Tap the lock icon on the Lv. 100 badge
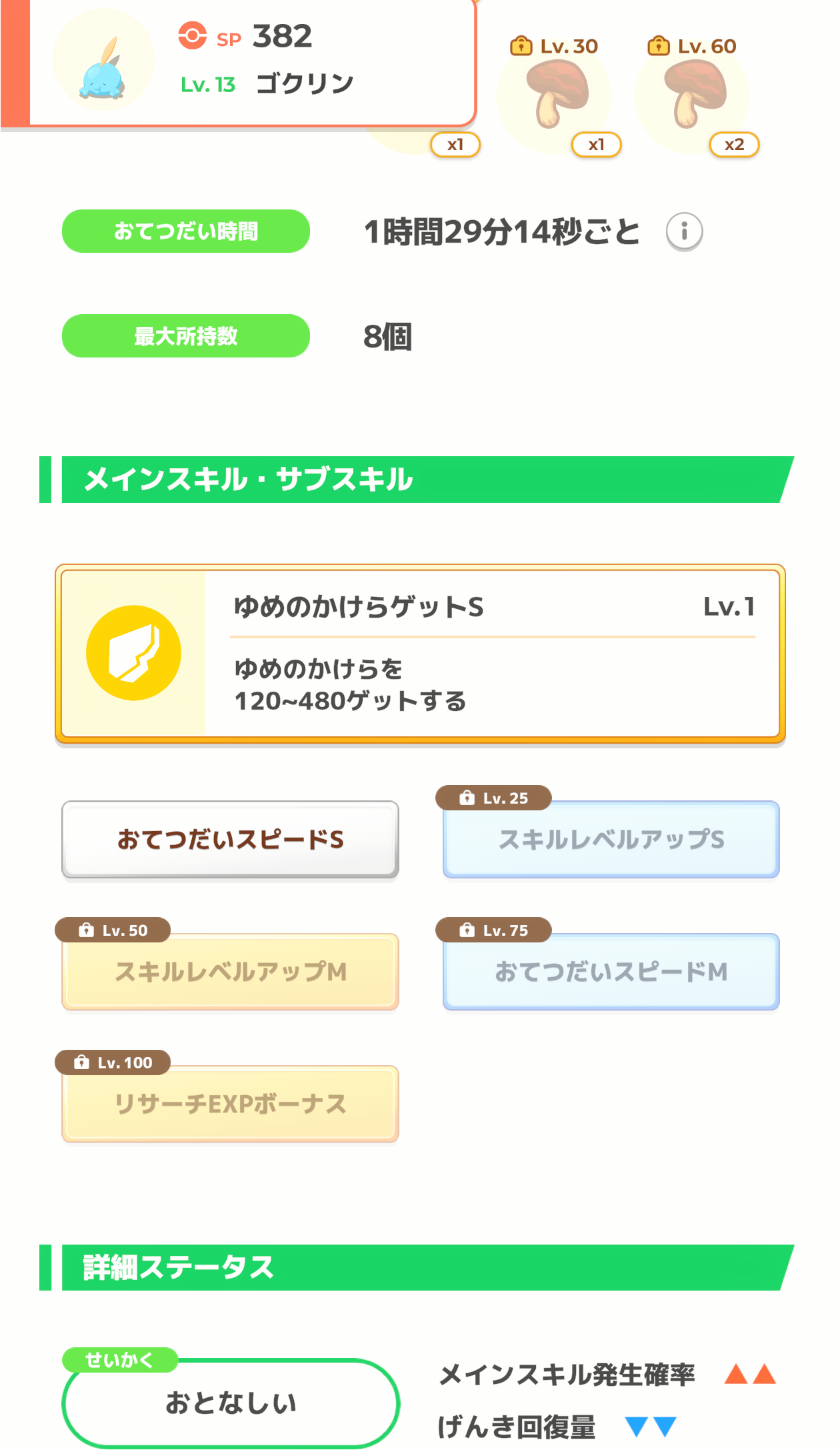The image size is (840, 1450). [x=82, y=1062]
